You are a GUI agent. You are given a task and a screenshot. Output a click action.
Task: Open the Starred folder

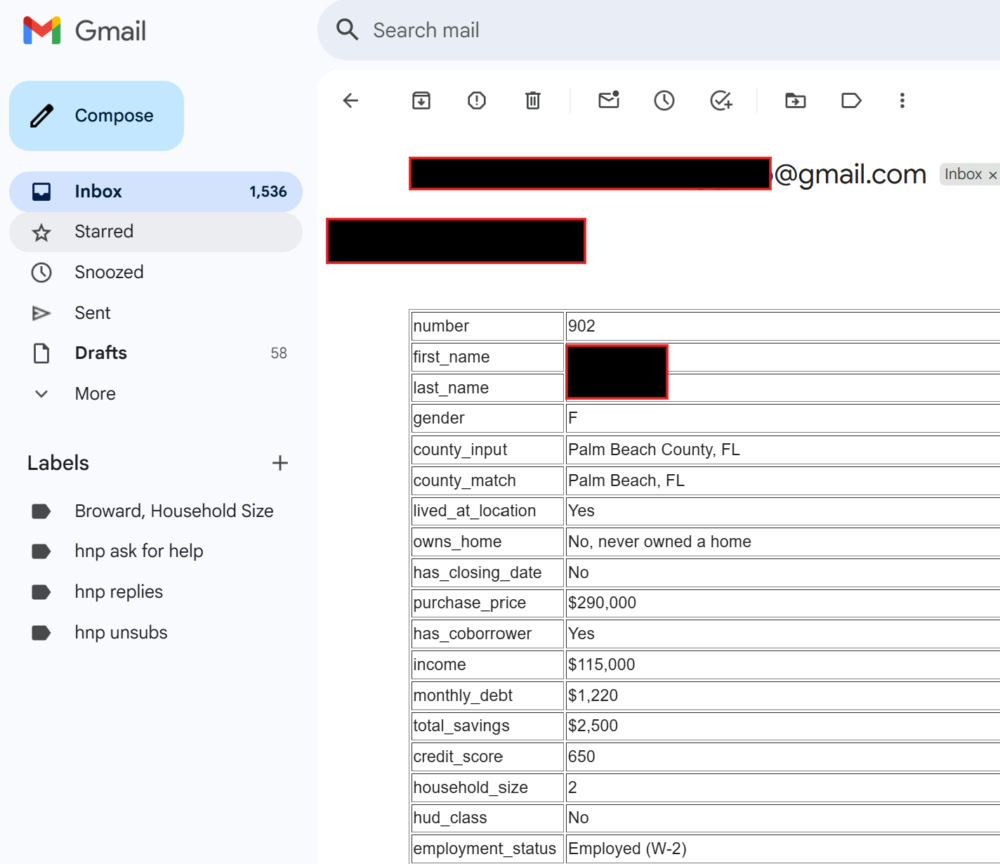(104, 232)
